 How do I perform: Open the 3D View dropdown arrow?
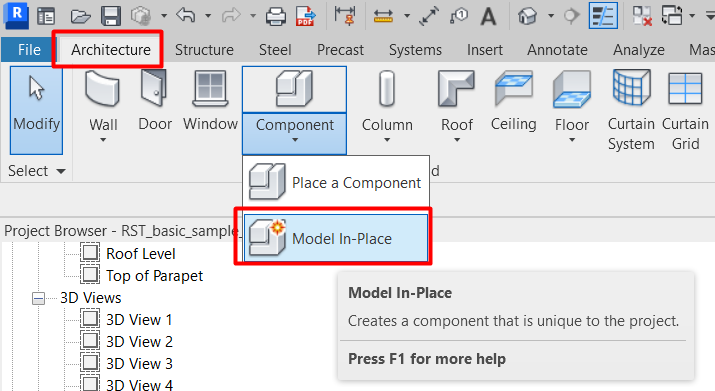551,16
